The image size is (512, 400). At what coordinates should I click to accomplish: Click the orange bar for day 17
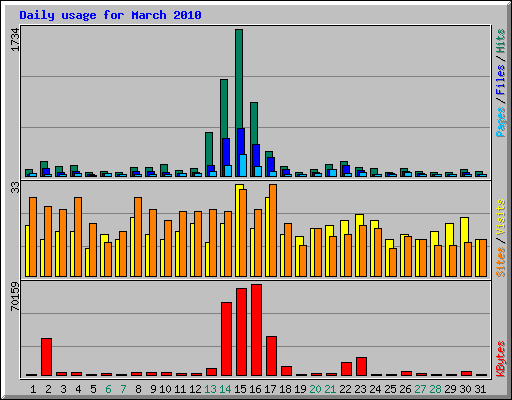pos(273,230)
